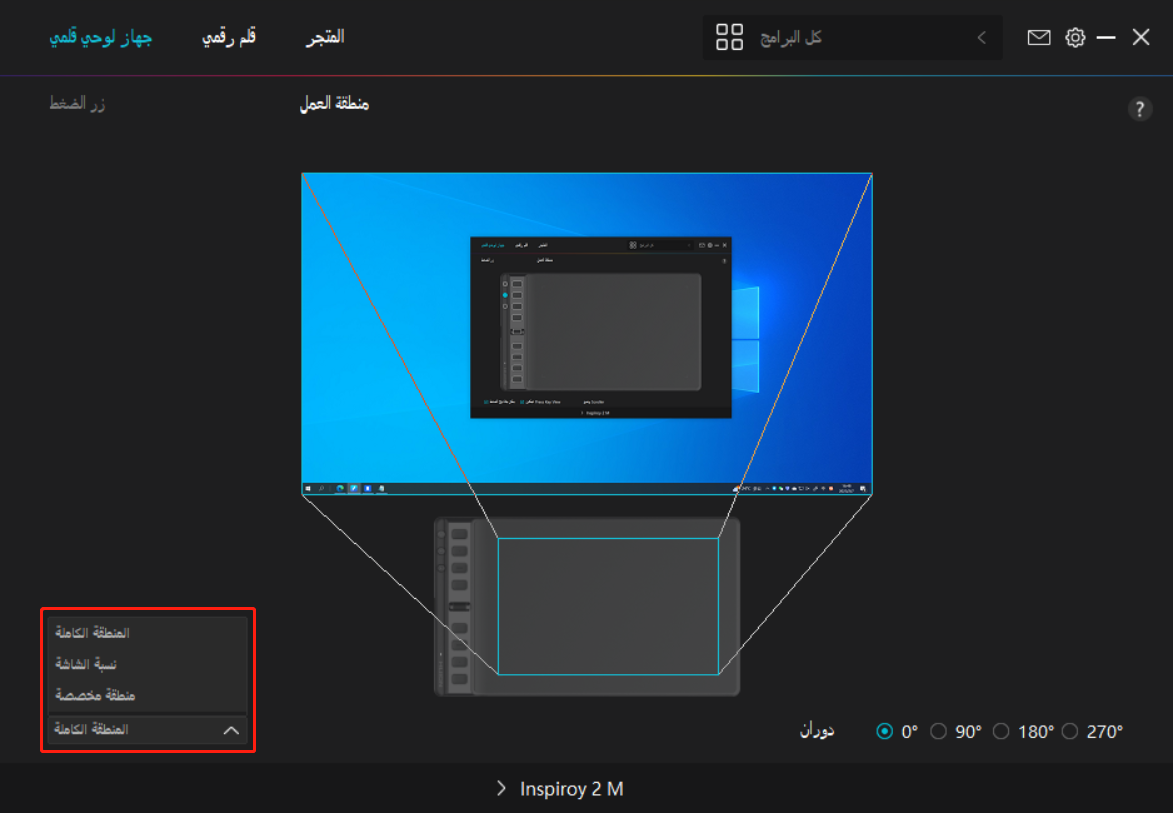Image resolution: width=1173 pixels, height=813 pixels.
Task: Click the monitor screen preview image
Action: (587, 334)
